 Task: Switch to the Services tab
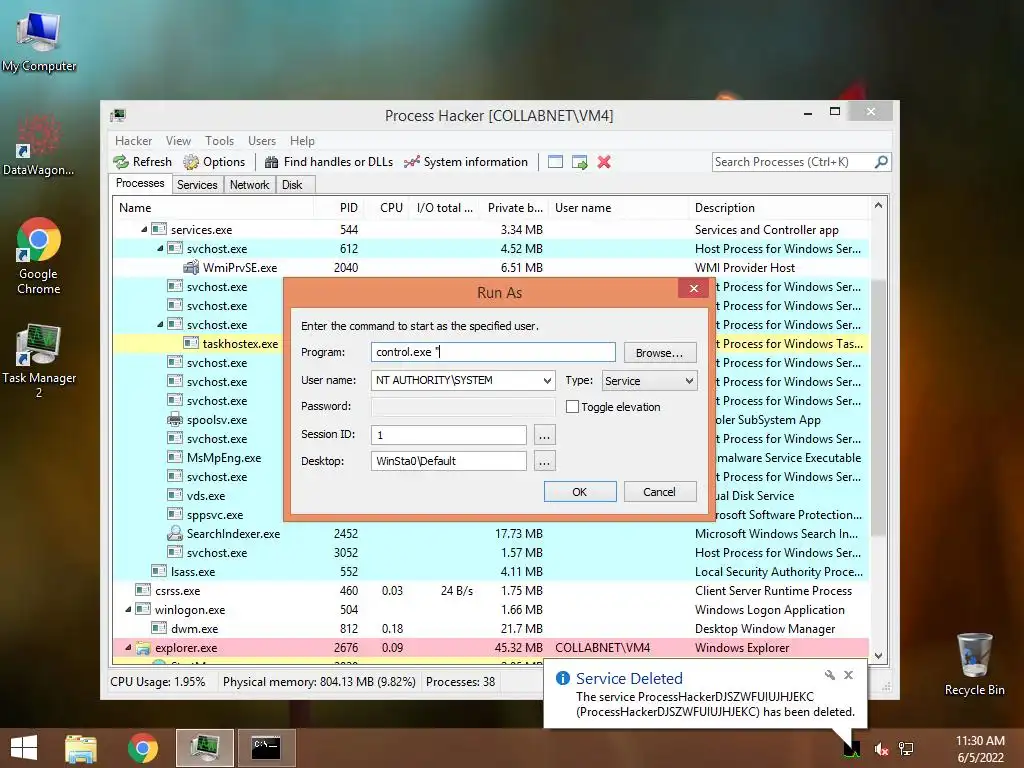(x=197, y=185)
